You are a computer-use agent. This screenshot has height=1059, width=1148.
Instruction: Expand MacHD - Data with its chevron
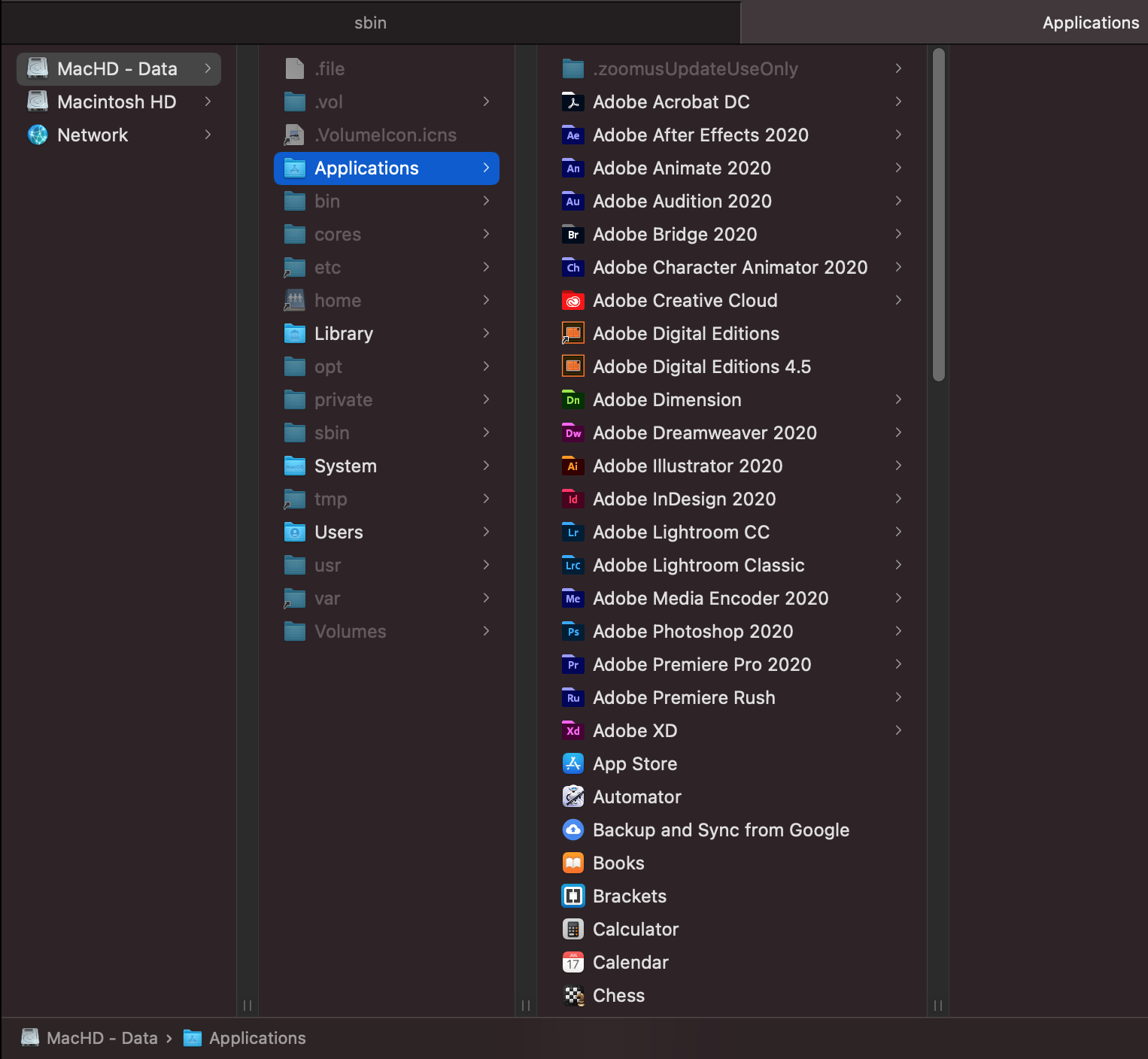208,68
